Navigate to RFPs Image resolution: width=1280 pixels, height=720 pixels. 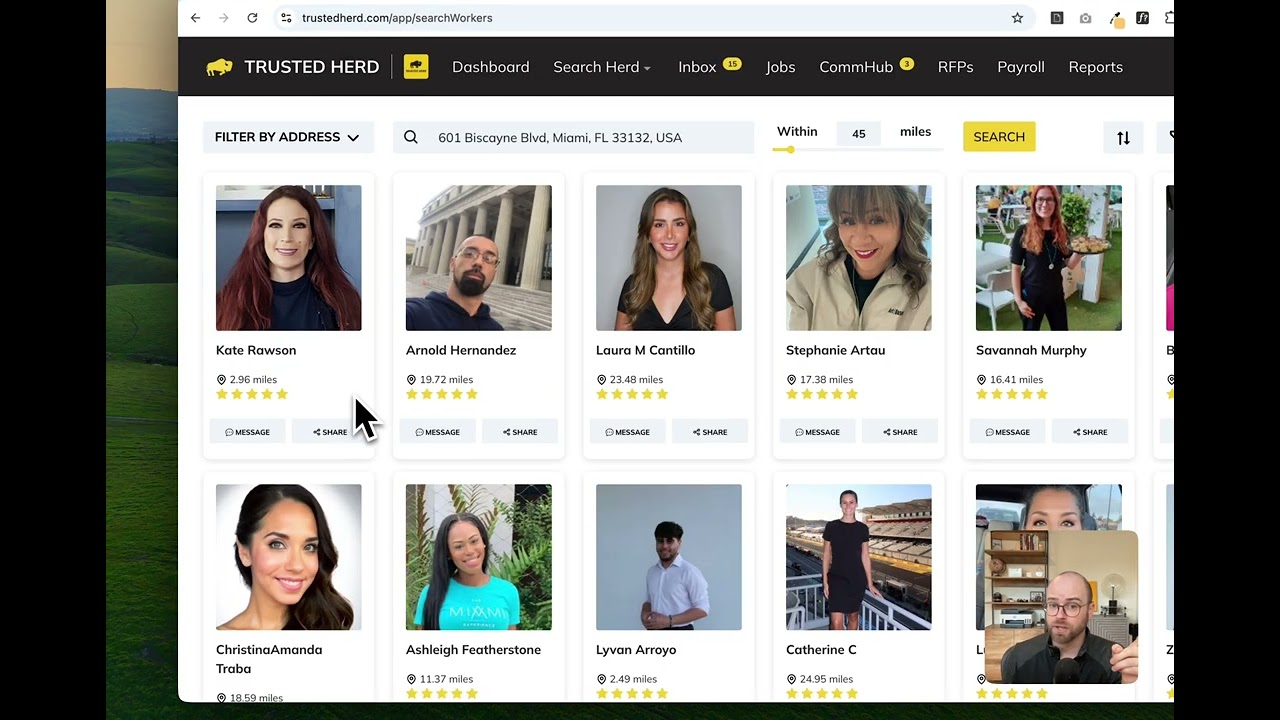click(955, 67)
